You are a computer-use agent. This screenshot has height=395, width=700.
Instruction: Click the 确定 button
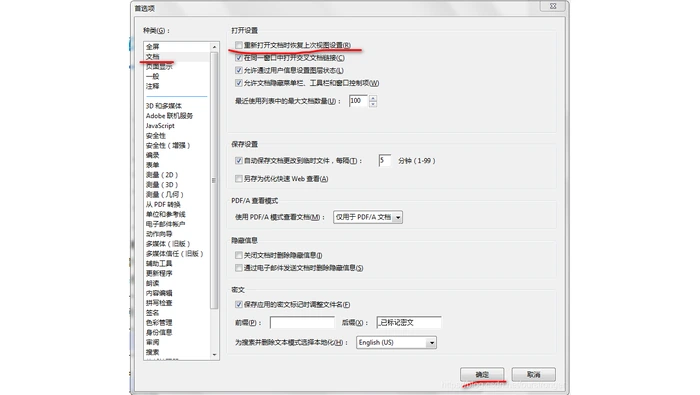pos(482,374)
